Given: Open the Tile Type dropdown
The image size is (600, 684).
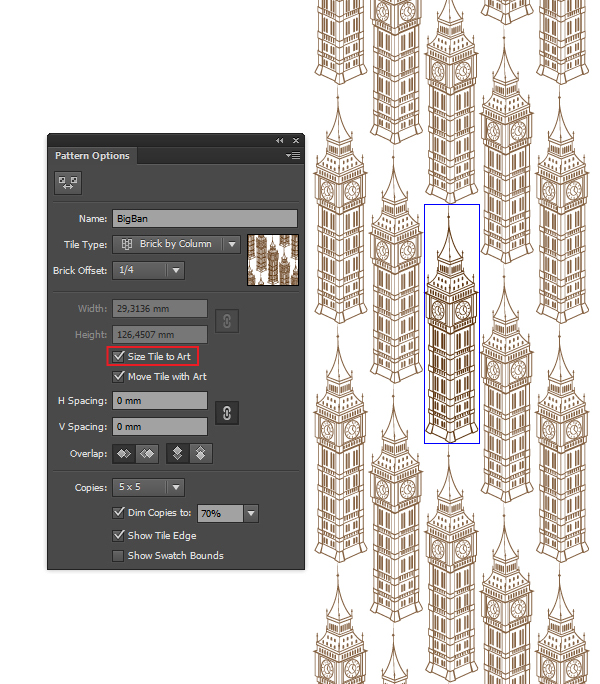Looking at the screenshot, I should coord(176,244).
